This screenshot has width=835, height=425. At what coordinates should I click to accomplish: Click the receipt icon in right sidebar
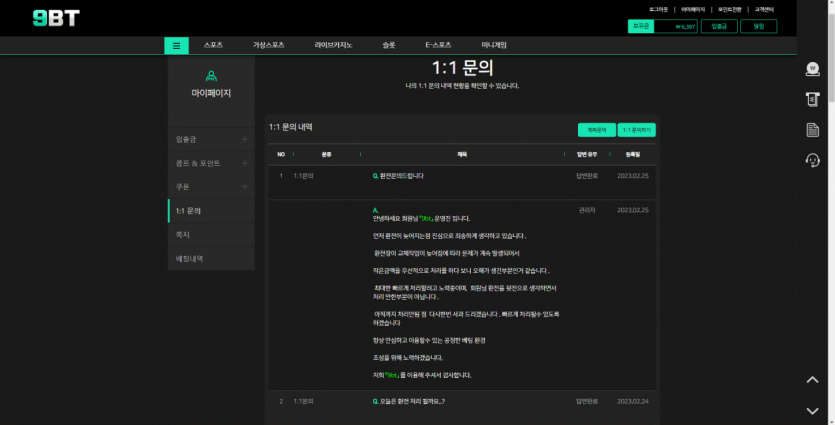tap(813, 99)
